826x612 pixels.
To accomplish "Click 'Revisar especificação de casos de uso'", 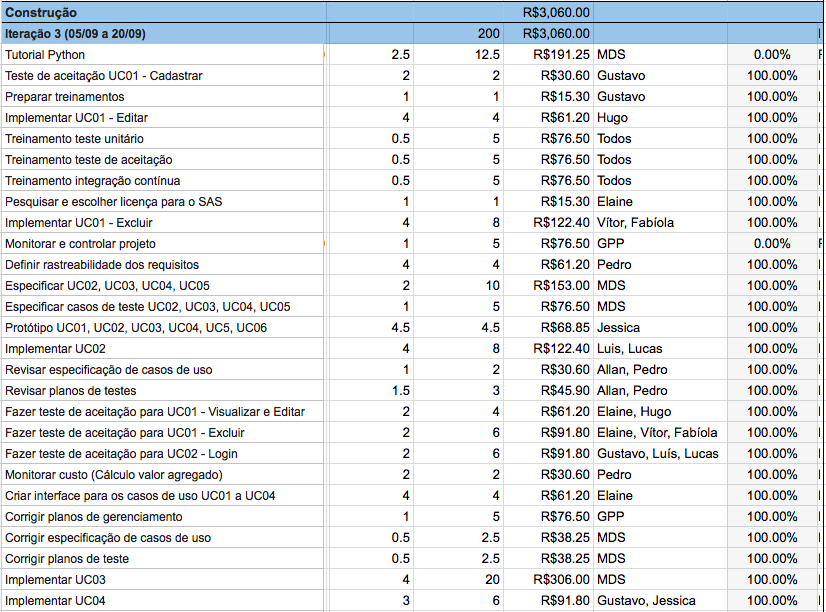I will pyautogui.click(x=162, y=370).
